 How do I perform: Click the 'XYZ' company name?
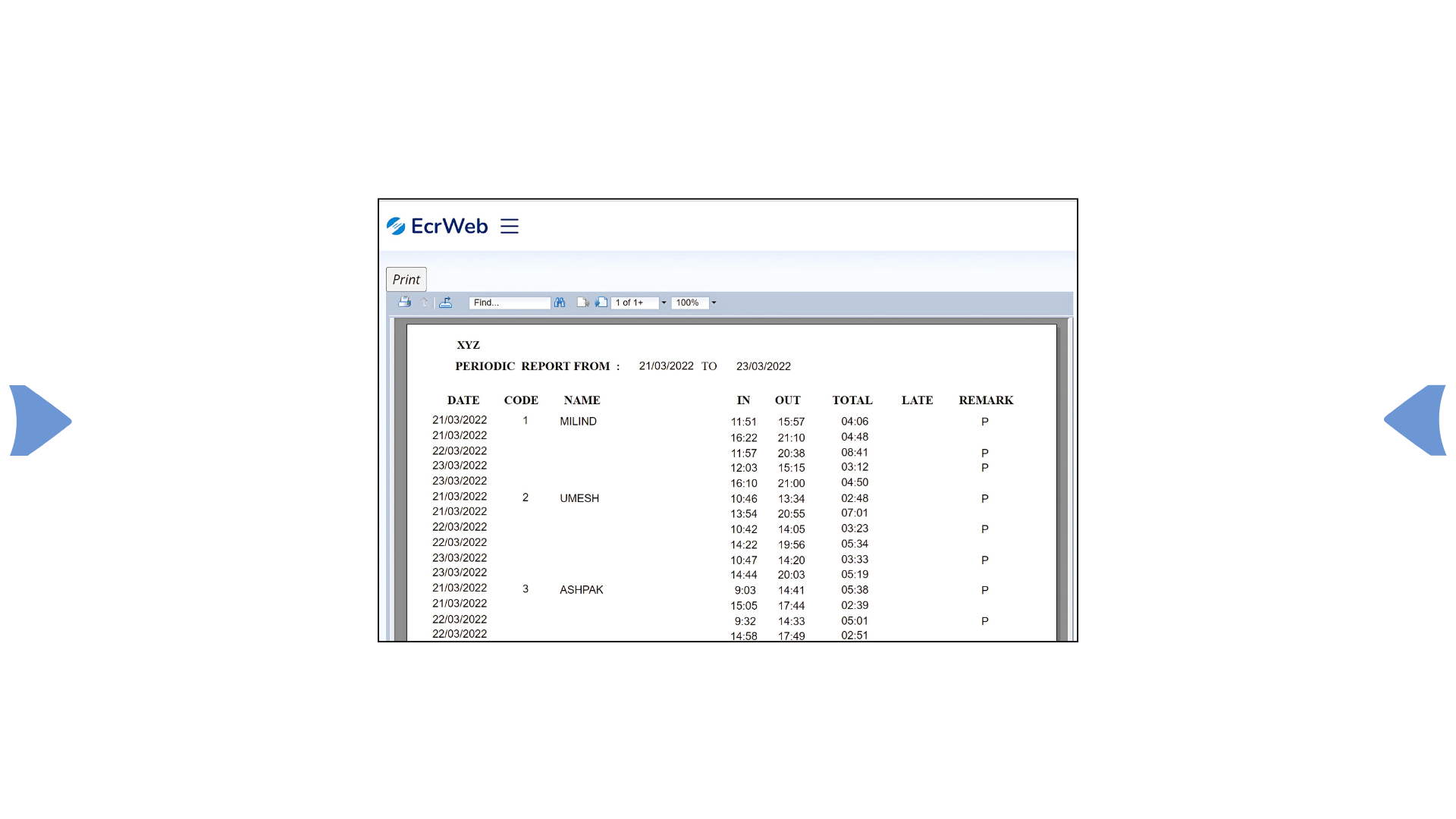469,345
